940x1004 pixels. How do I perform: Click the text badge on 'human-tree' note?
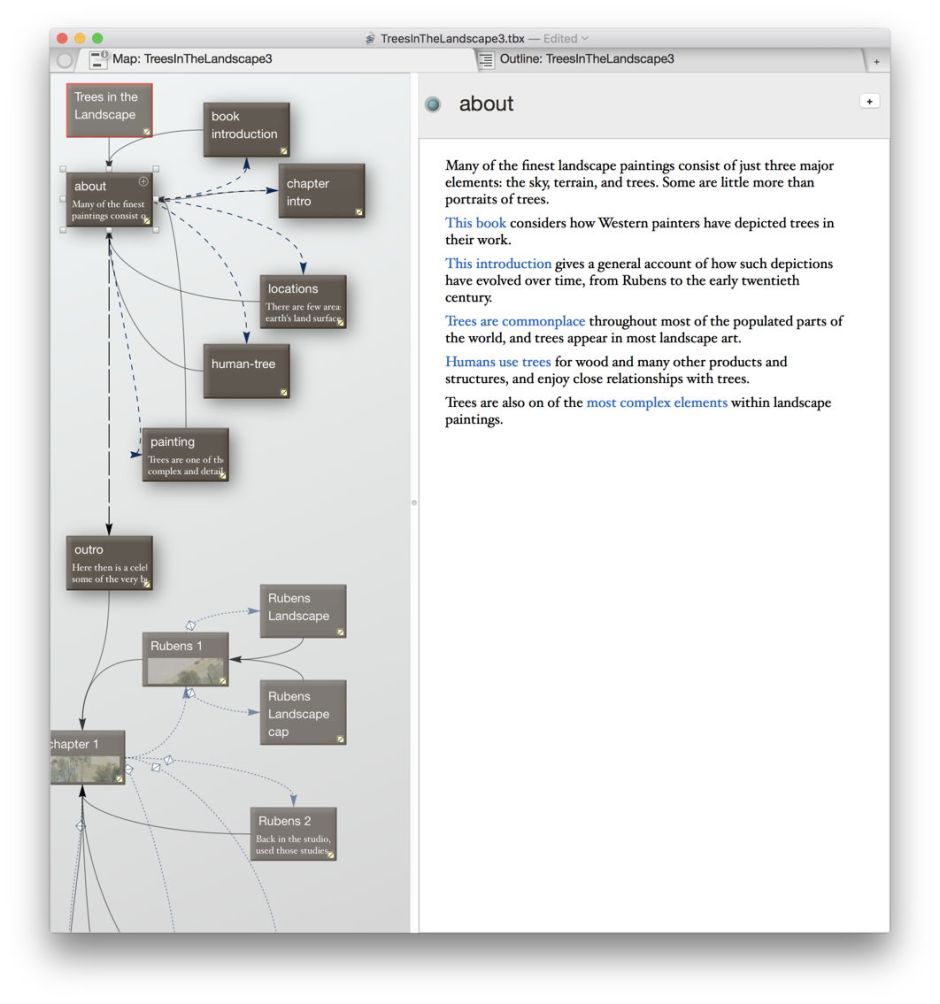point(284,392)
